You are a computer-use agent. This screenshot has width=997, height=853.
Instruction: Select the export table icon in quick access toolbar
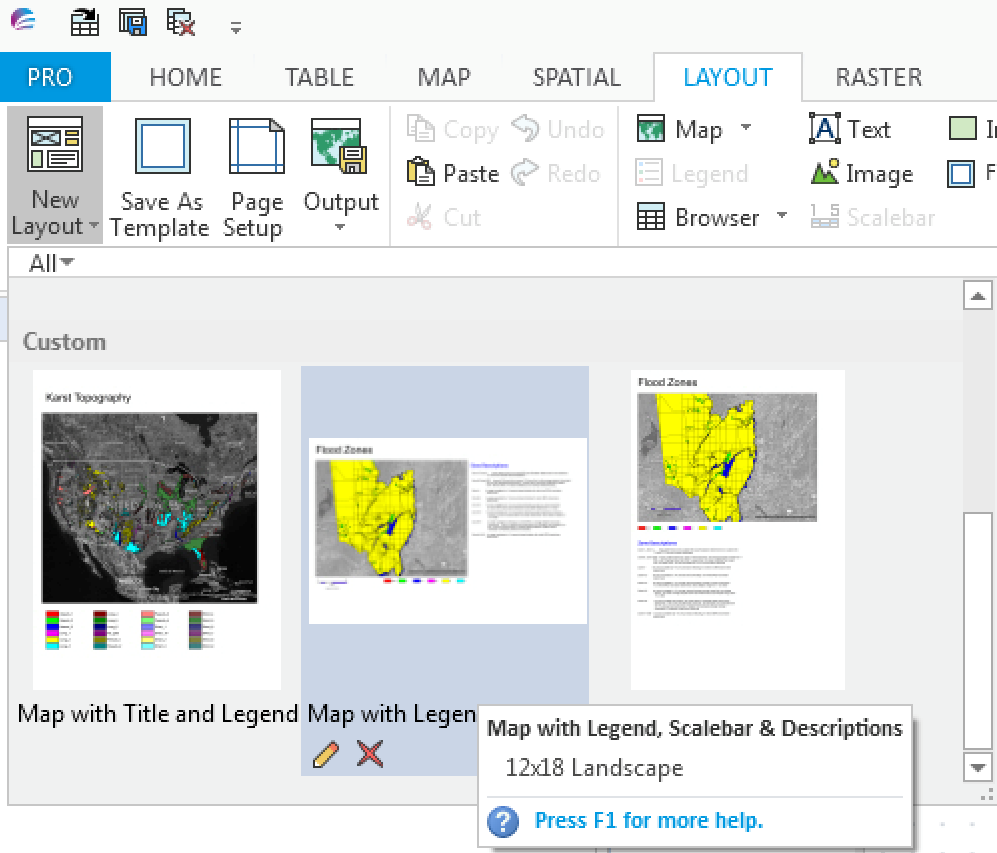coord(85,20)
